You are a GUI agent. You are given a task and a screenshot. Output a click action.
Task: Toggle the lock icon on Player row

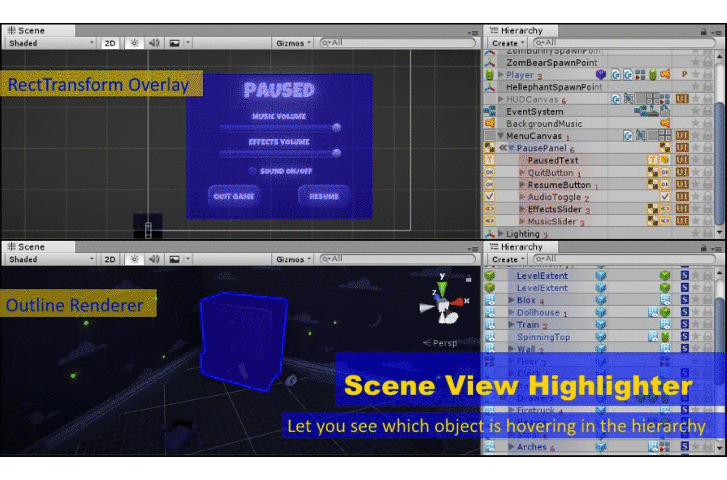[707, 75]
